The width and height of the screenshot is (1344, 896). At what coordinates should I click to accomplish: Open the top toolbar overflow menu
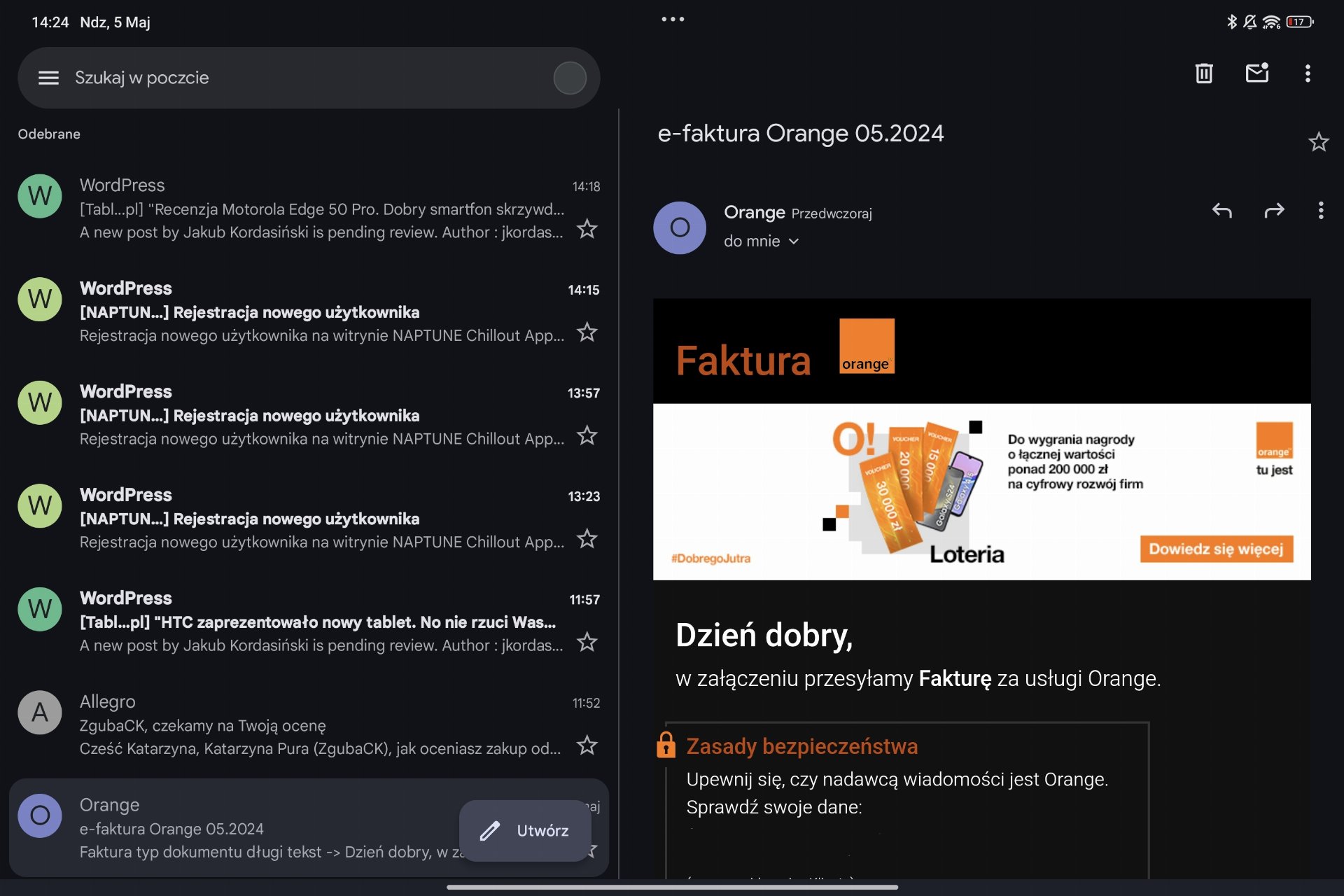[1308, 73]
